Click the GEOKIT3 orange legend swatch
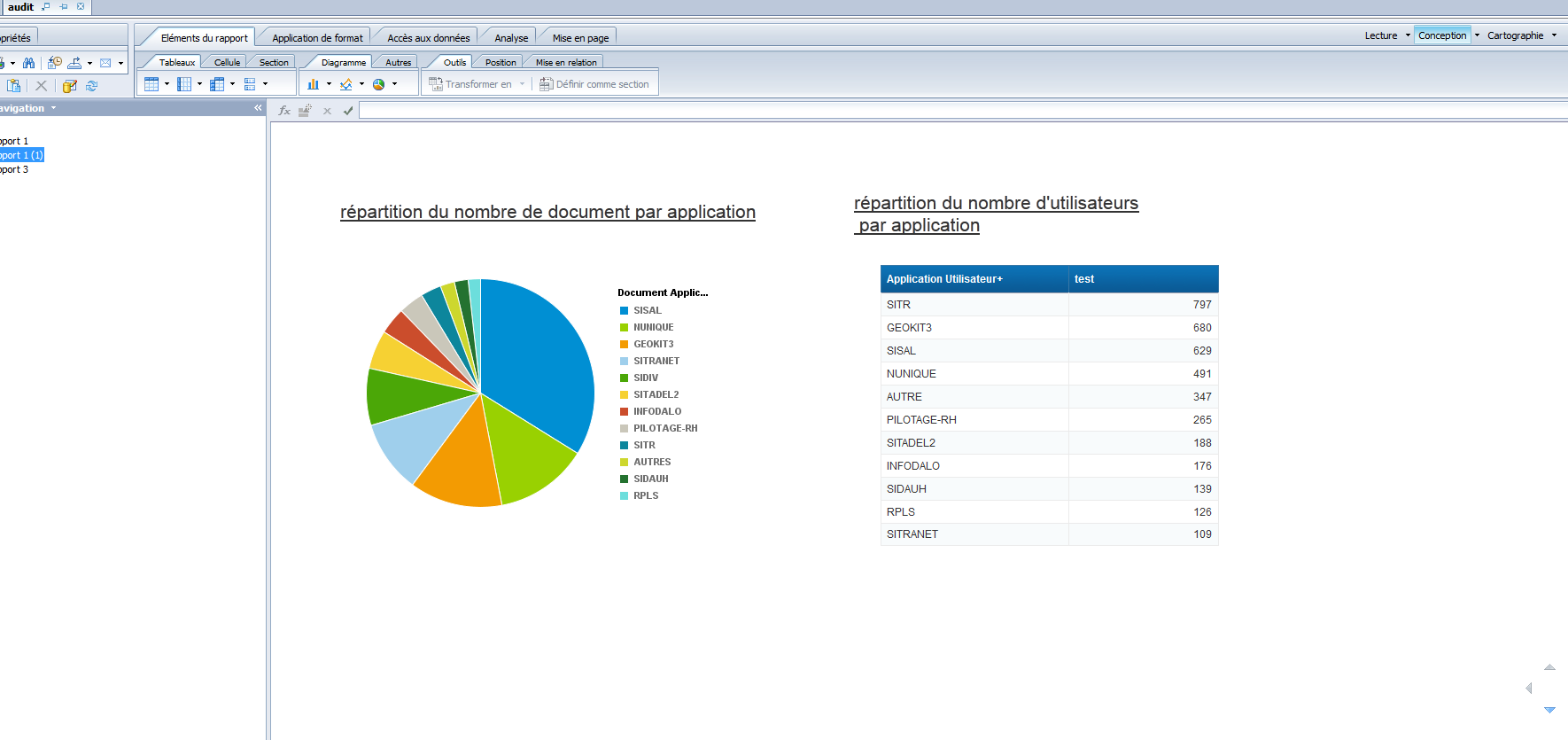 (x=624, y=344)
